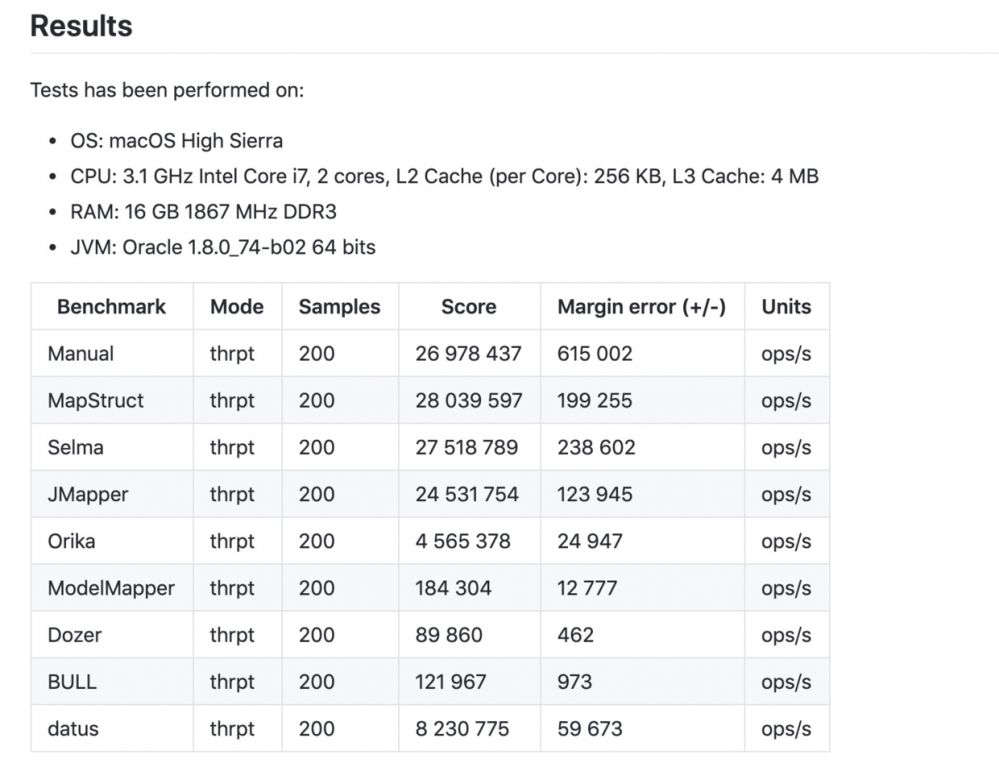Click the Results heading
The height and width of the screenshot is (763, 999).
tap(81, 26)
